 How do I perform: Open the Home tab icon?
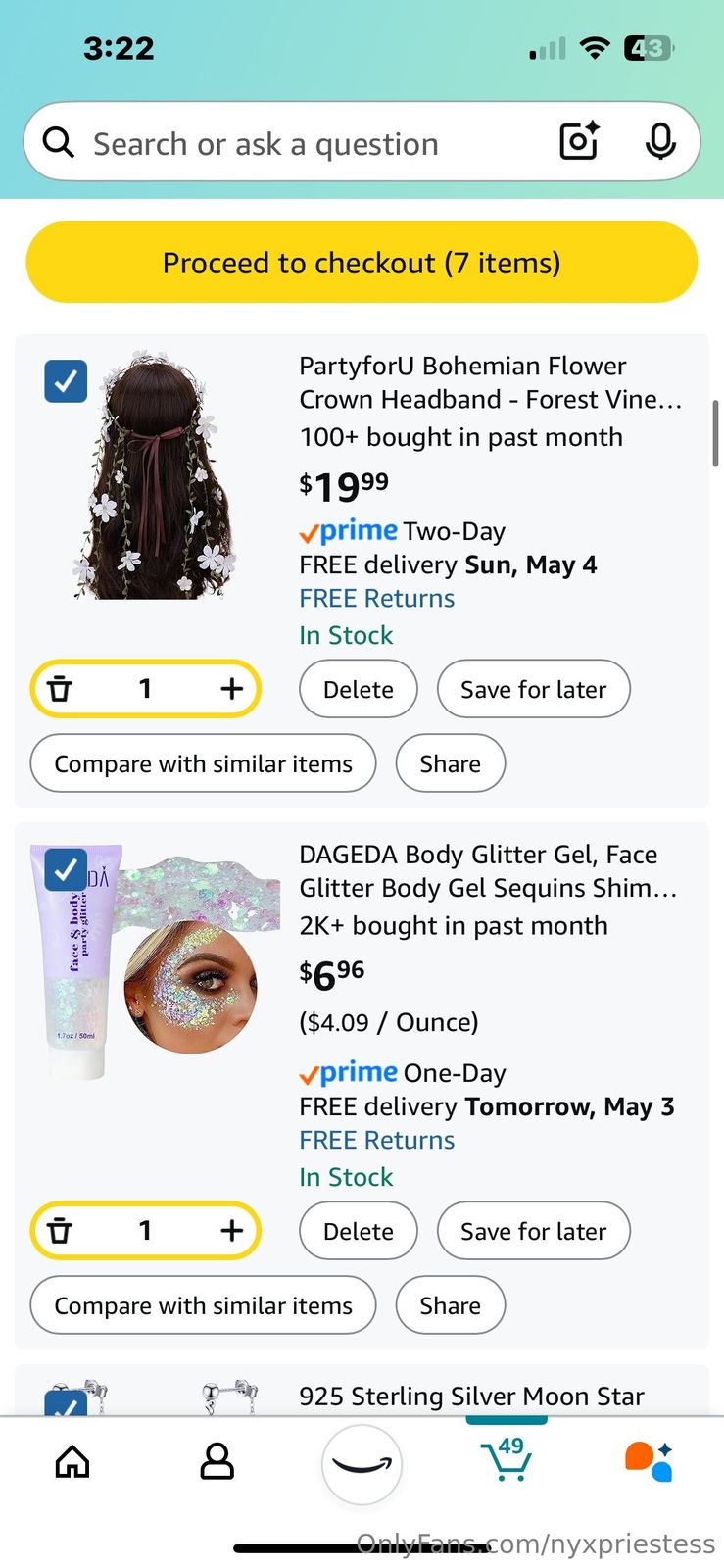point(72,1461)
